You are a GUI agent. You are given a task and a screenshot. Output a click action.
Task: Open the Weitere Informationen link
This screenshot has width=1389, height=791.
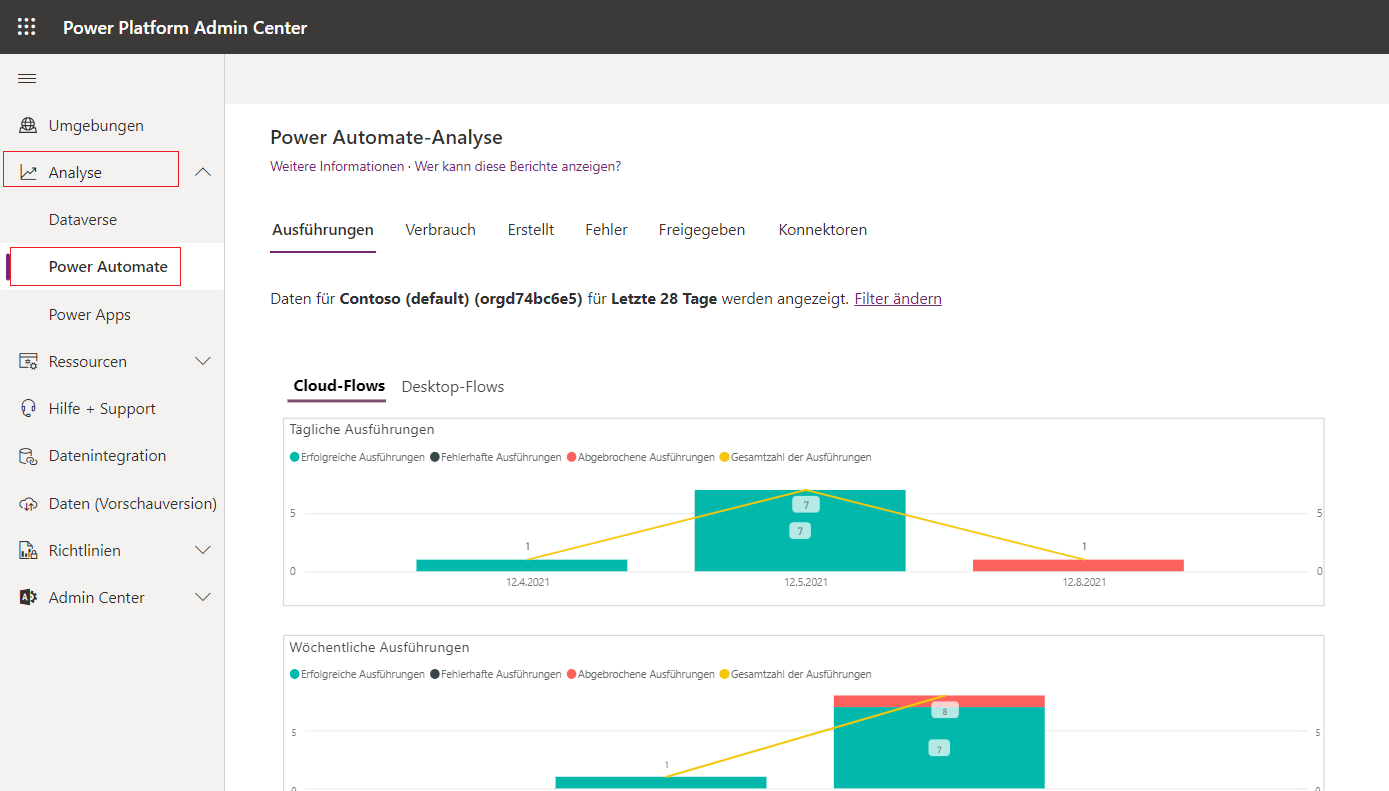tap(337, 166)
